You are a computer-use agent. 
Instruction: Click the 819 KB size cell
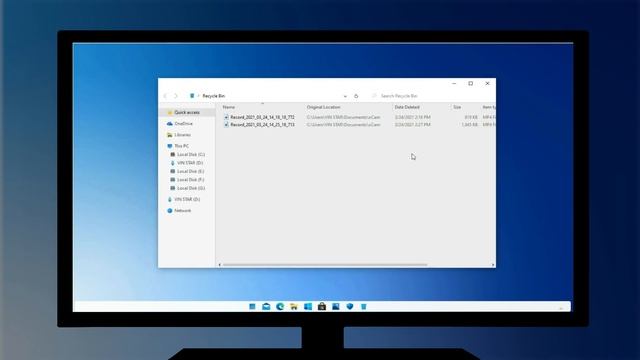(x=471, y=117)
